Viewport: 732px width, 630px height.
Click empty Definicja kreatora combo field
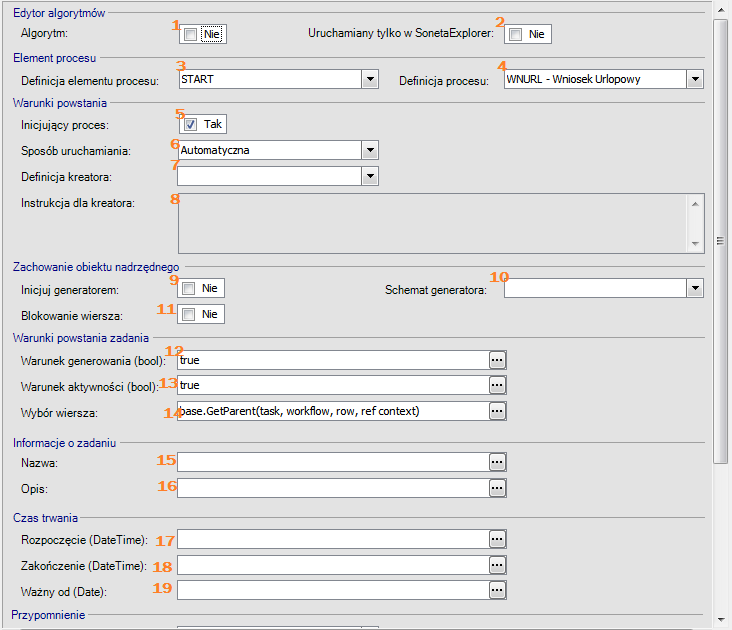[x=270, y=176]
